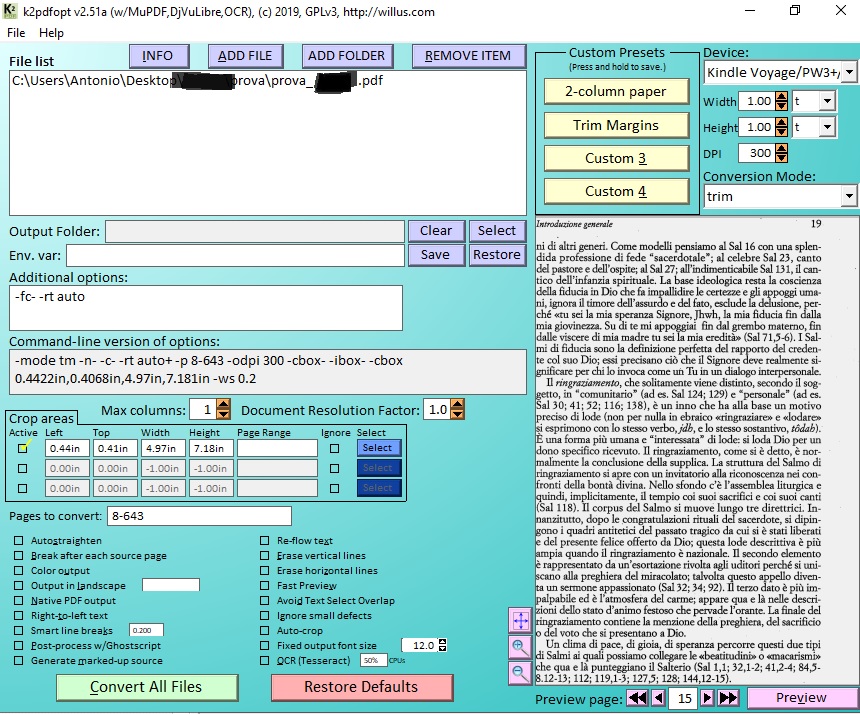The image size is (860, 714).
Task: Click the Additional options text box
Action: tap(206, 308)
